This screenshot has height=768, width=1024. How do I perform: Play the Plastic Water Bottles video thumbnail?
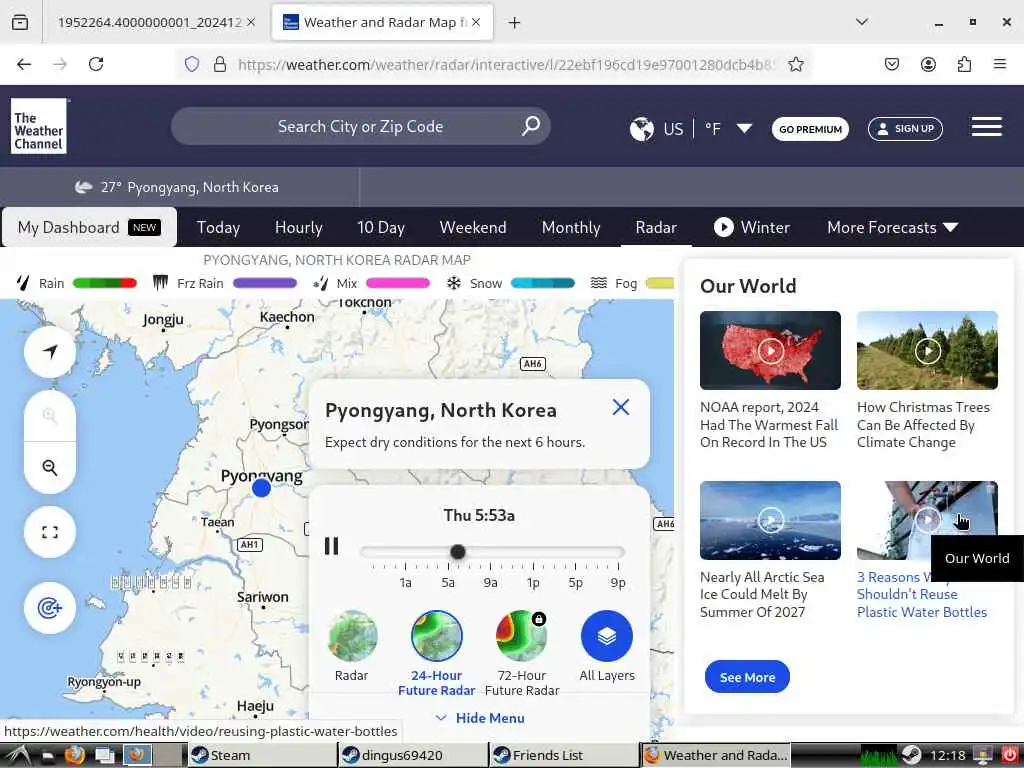(x=927, y=520)
